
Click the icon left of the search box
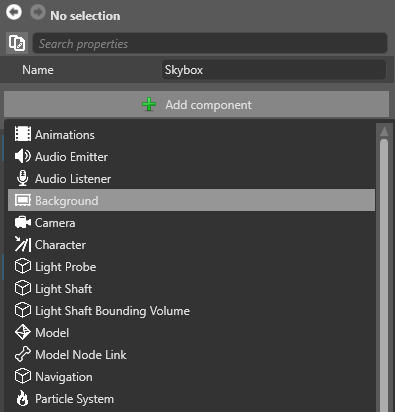(17, 43)
